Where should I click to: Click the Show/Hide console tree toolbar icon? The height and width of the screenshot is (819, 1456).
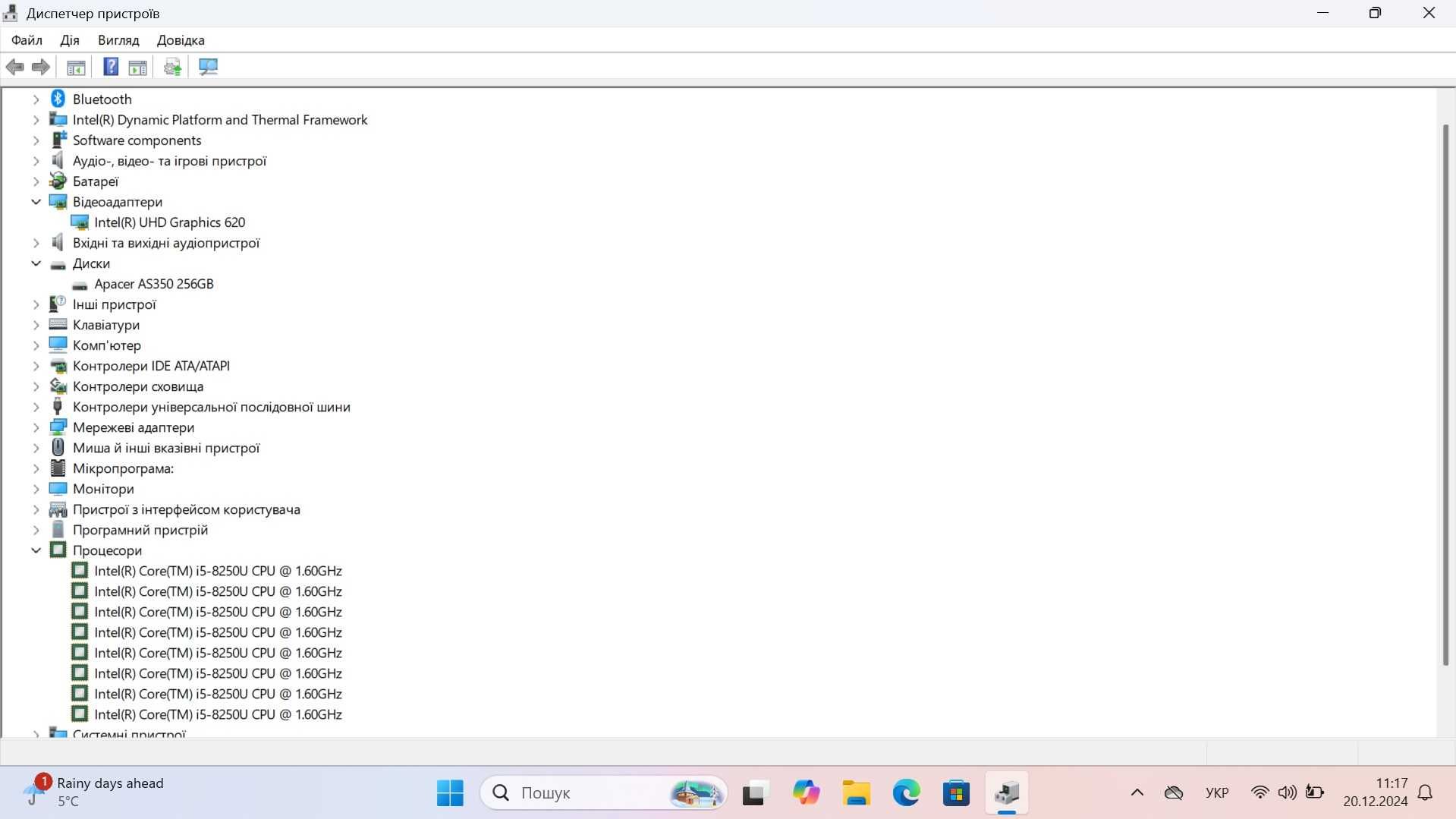76,67
